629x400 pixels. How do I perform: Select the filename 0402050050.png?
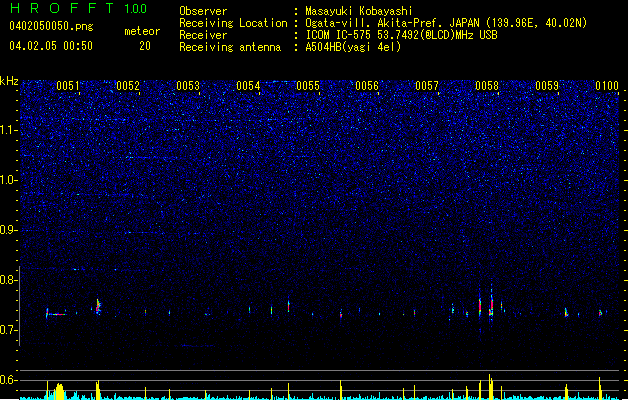51,26
